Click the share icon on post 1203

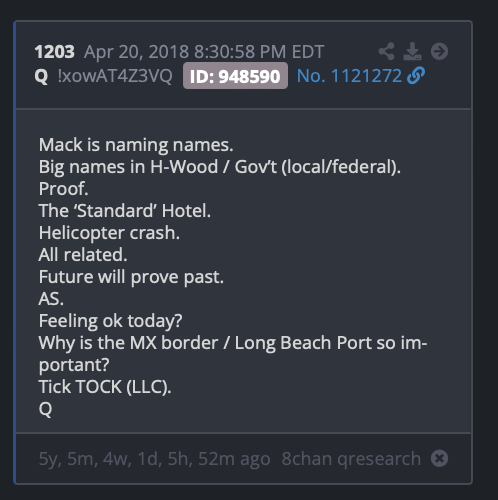click(x=387, y=51)
